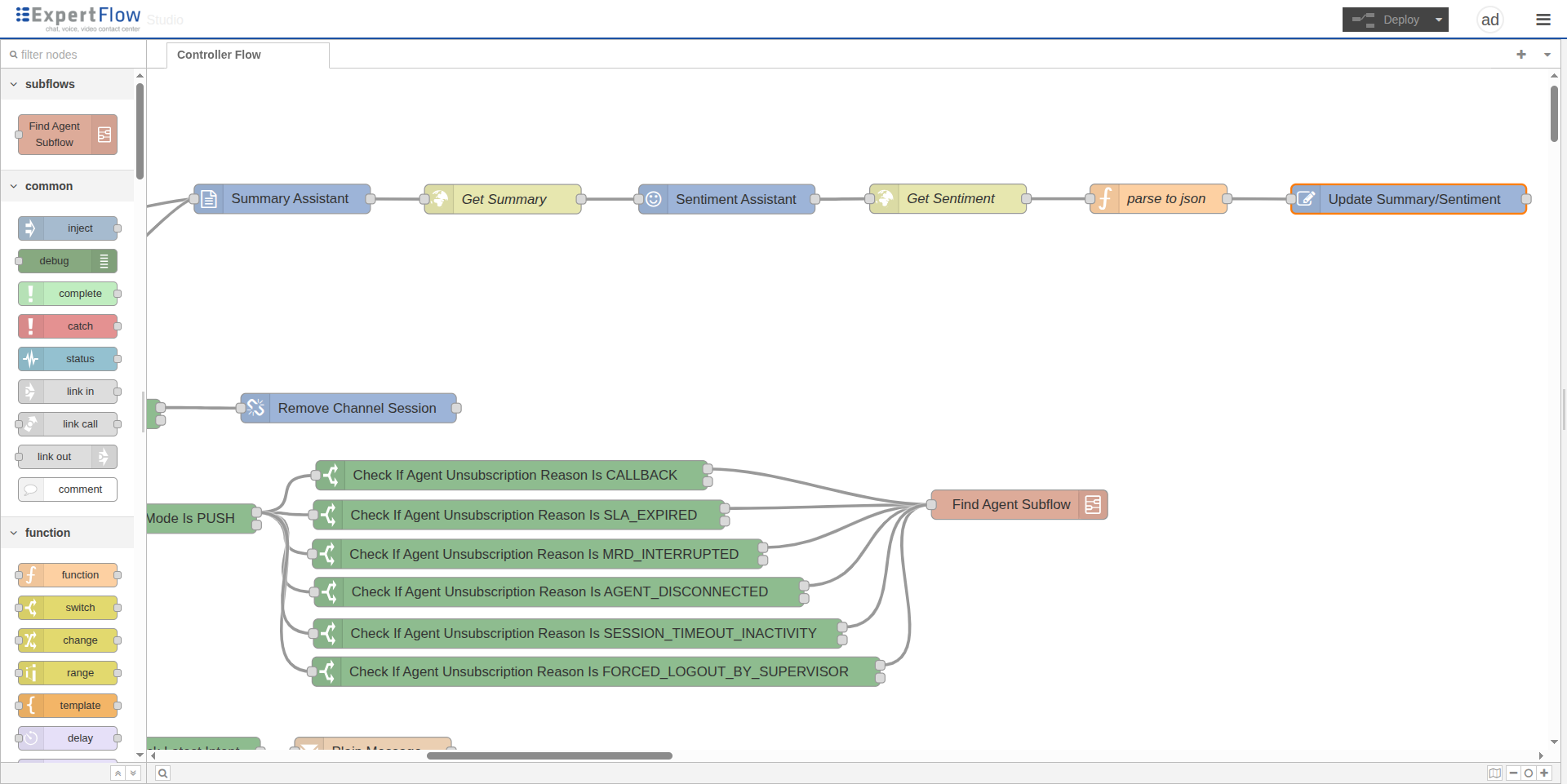Screen dimensions: 1567x784
Task: Select the delay node in palette
Action: pos(68,738)
